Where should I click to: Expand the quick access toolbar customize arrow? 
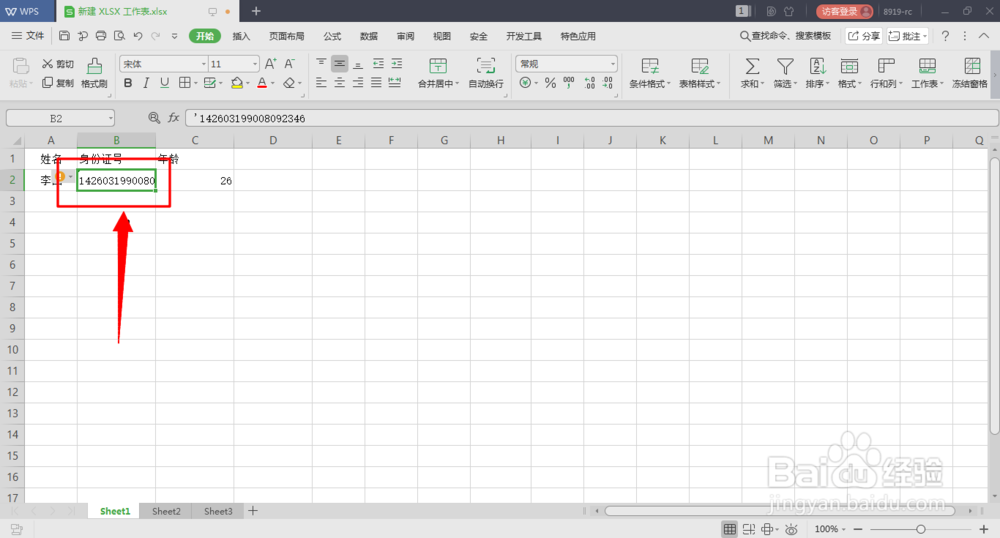pos(174,36)
